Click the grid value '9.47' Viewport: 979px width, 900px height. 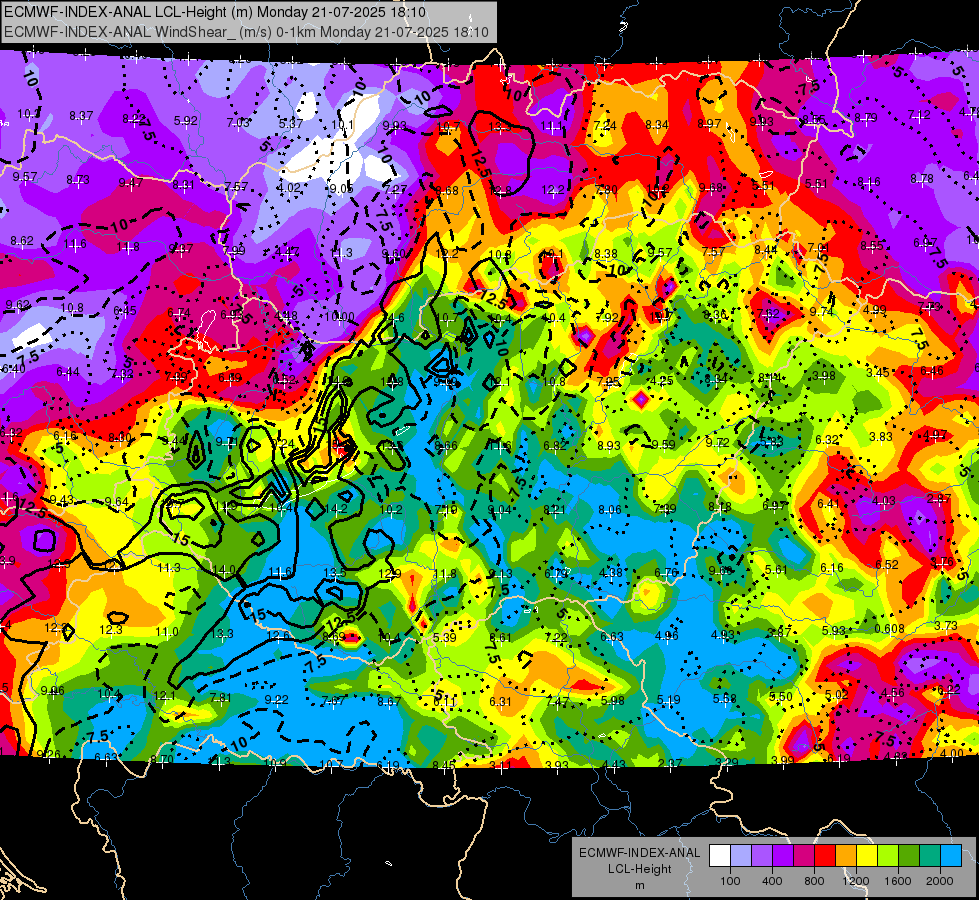(131, 182)
